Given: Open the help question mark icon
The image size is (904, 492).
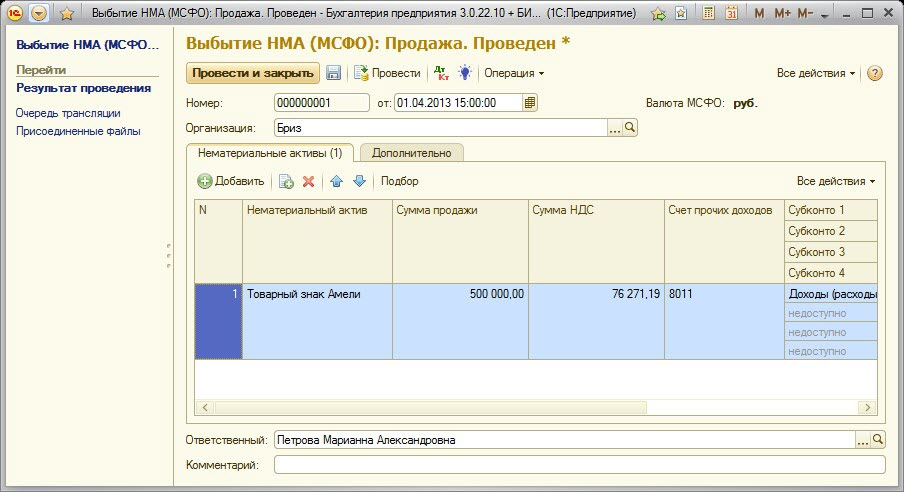Looking at the screenshot, I should pos(874,73).
